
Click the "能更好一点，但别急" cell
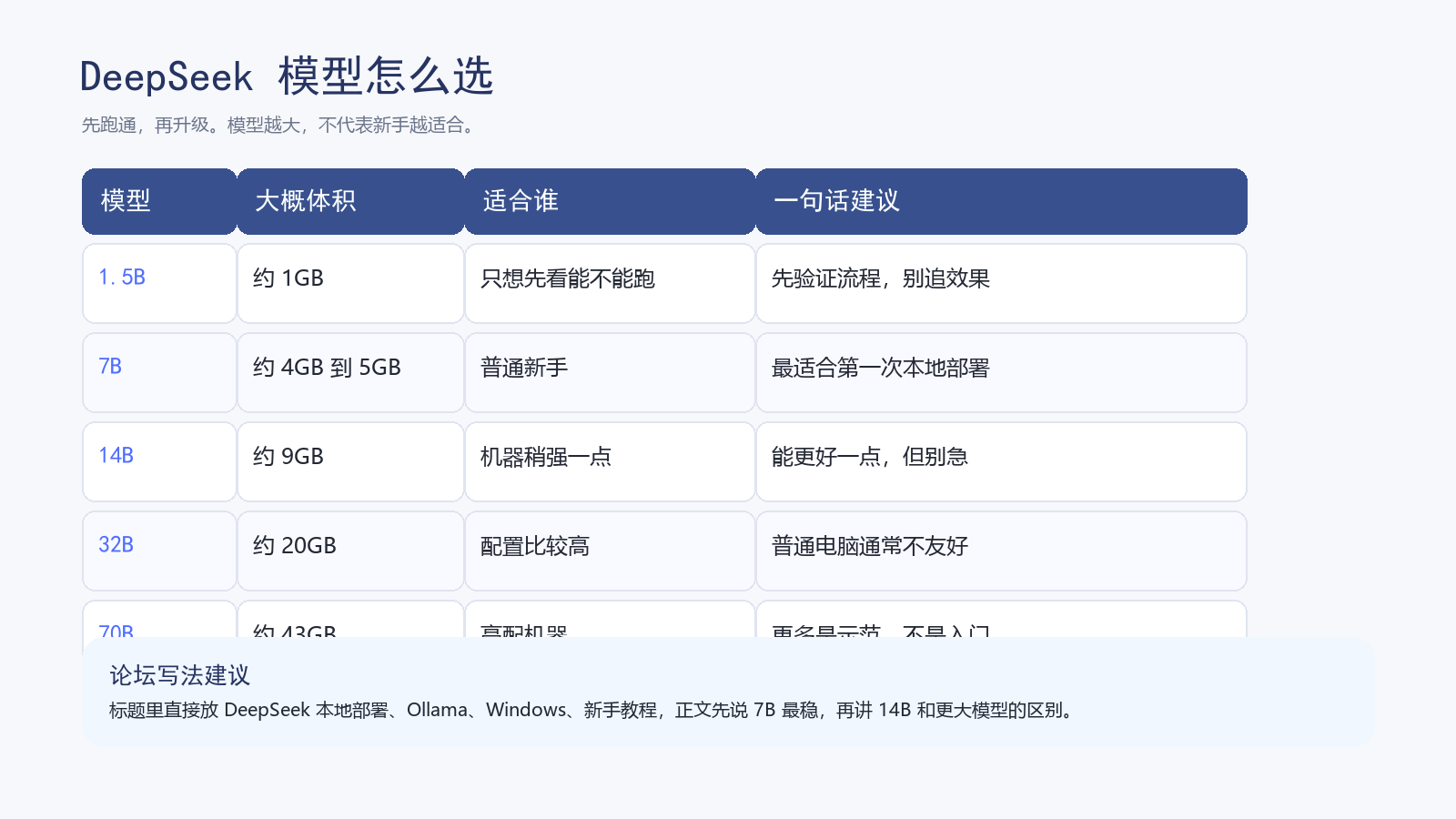point(1001,461)
